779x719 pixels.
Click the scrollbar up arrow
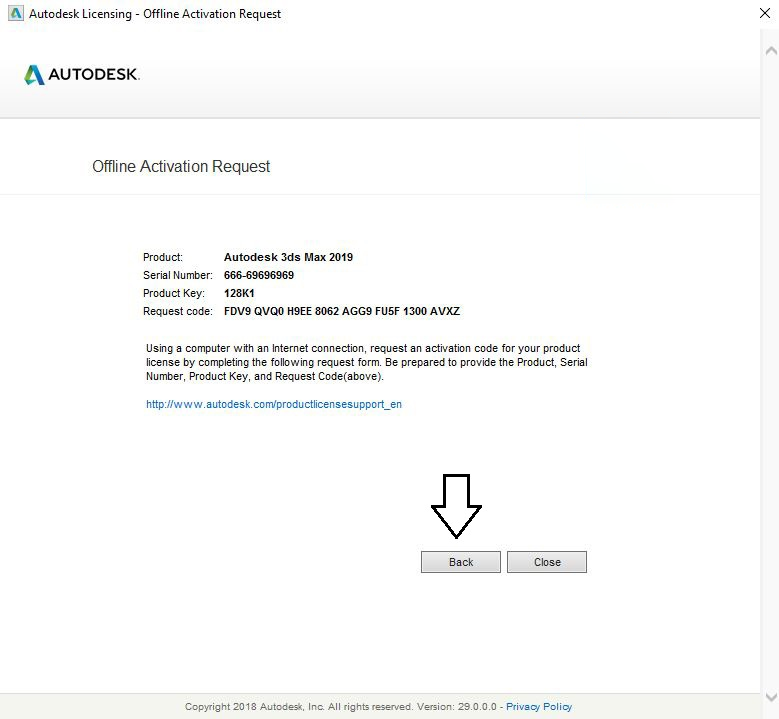coord(771,51)
